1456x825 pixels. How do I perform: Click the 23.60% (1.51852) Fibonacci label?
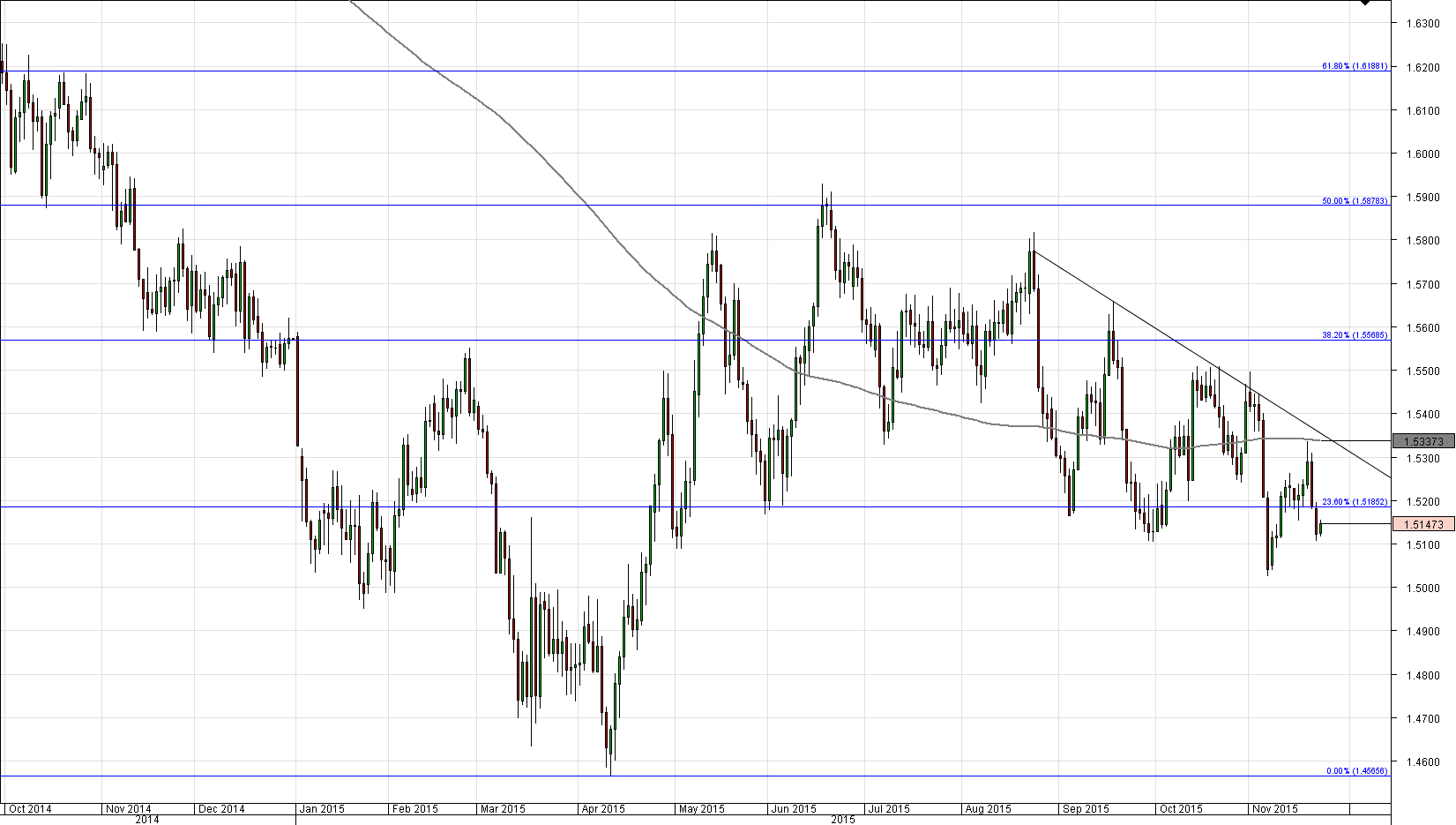[1355, 502]
